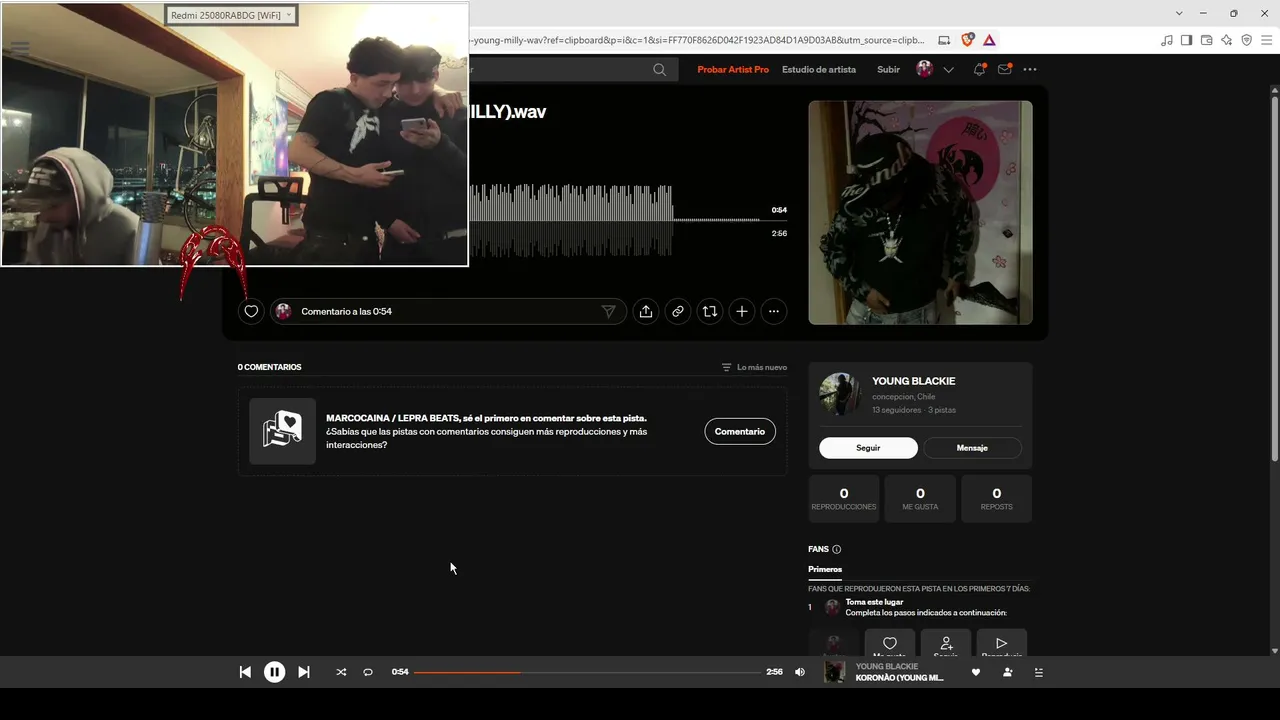Open the Brave Wallet icon
This screenshot has width=1280, height=720.
pos(1206,40)
